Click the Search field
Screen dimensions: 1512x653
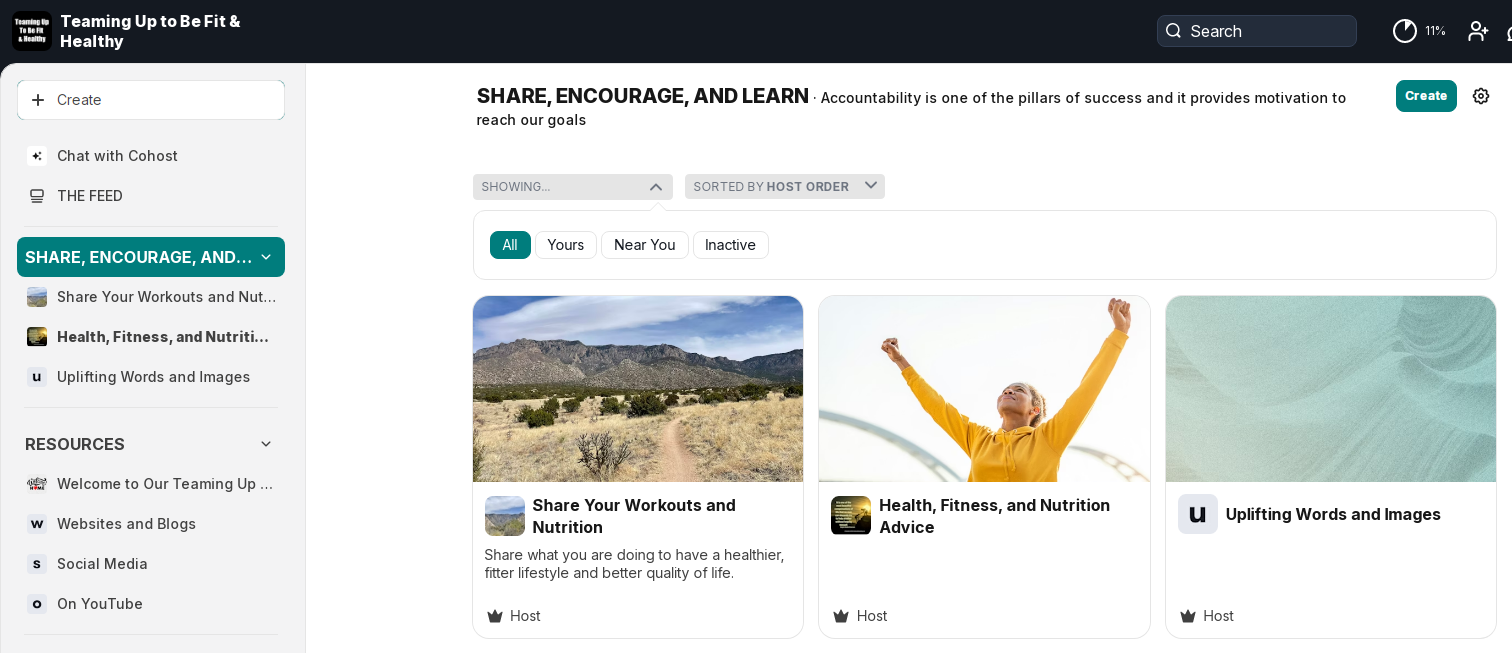click(x=1256, y=31)
